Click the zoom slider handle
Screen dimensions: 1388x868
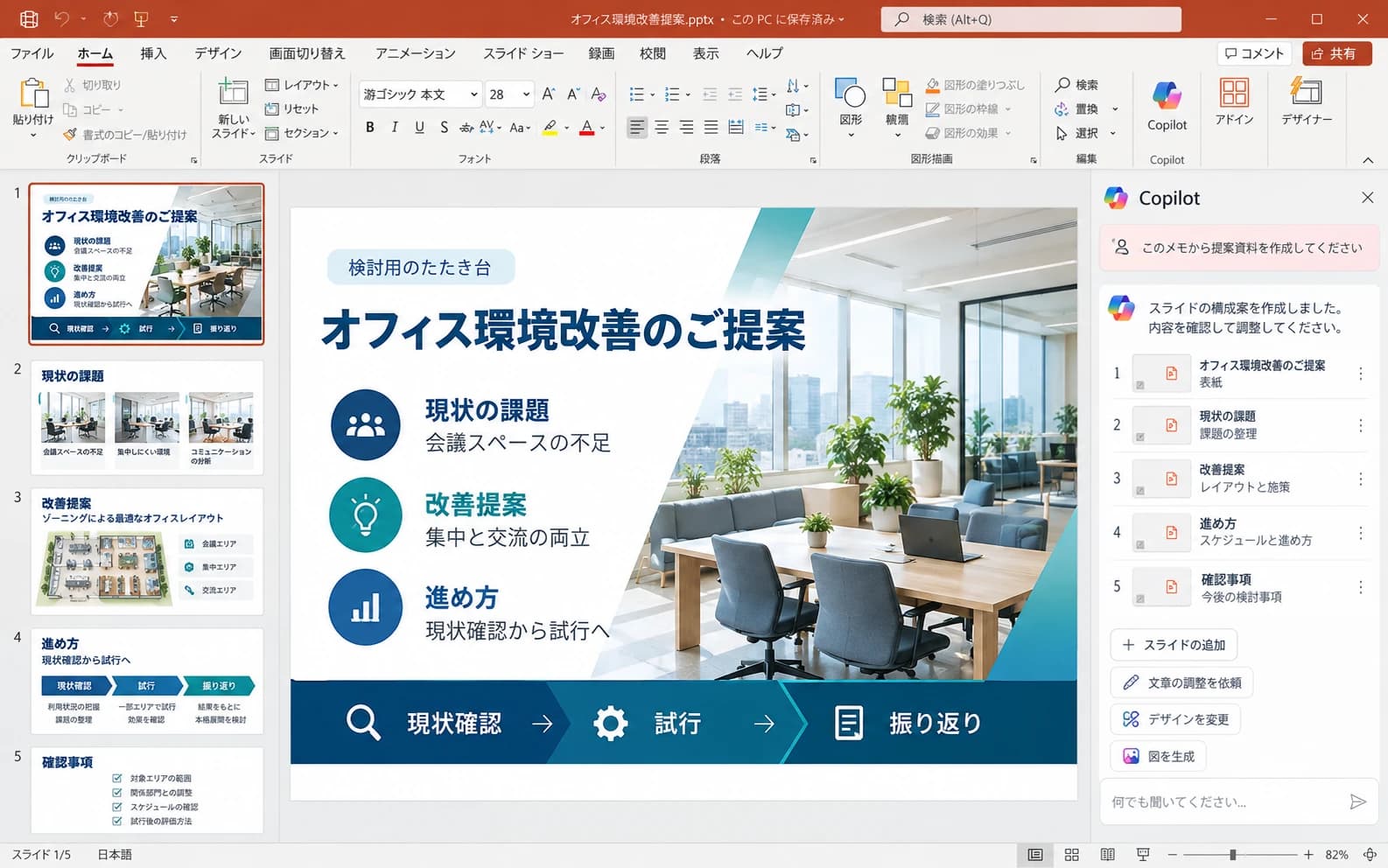pos(1232,855)
